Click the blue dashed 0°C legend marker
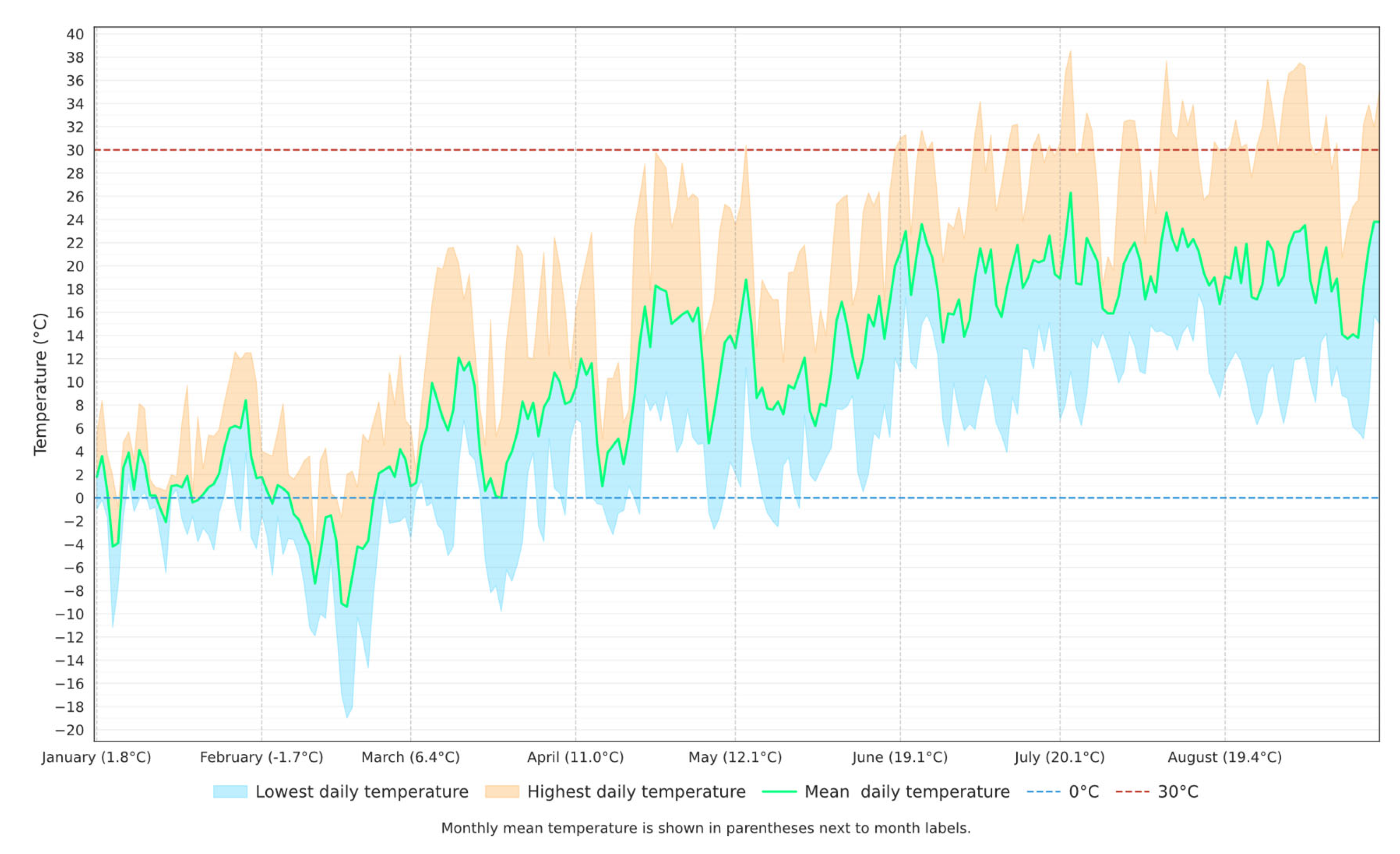This screenshot has width=1400, height=854. [x=1043, y=792]
